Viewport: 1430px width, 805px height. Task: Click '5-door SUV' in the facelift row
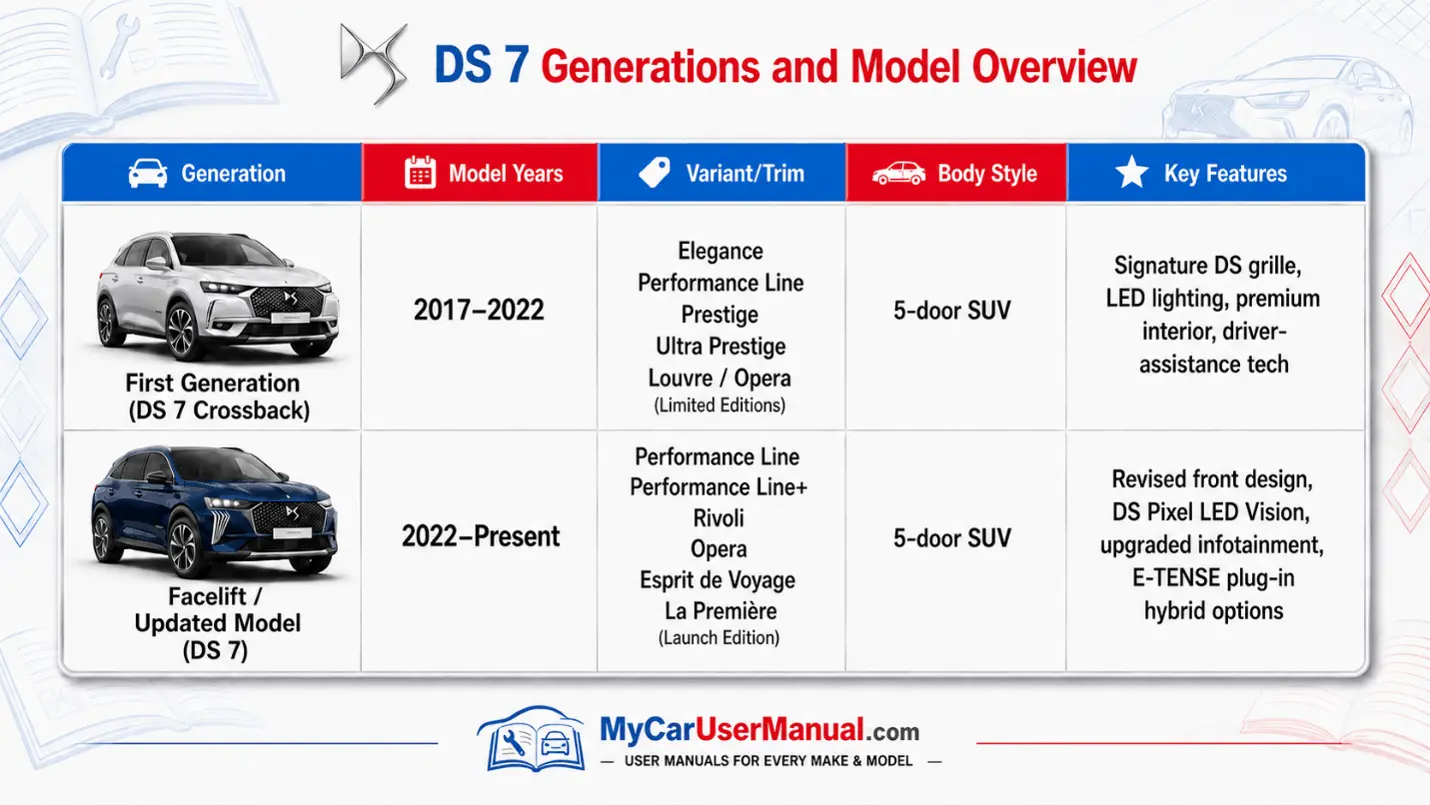point(952,538)
